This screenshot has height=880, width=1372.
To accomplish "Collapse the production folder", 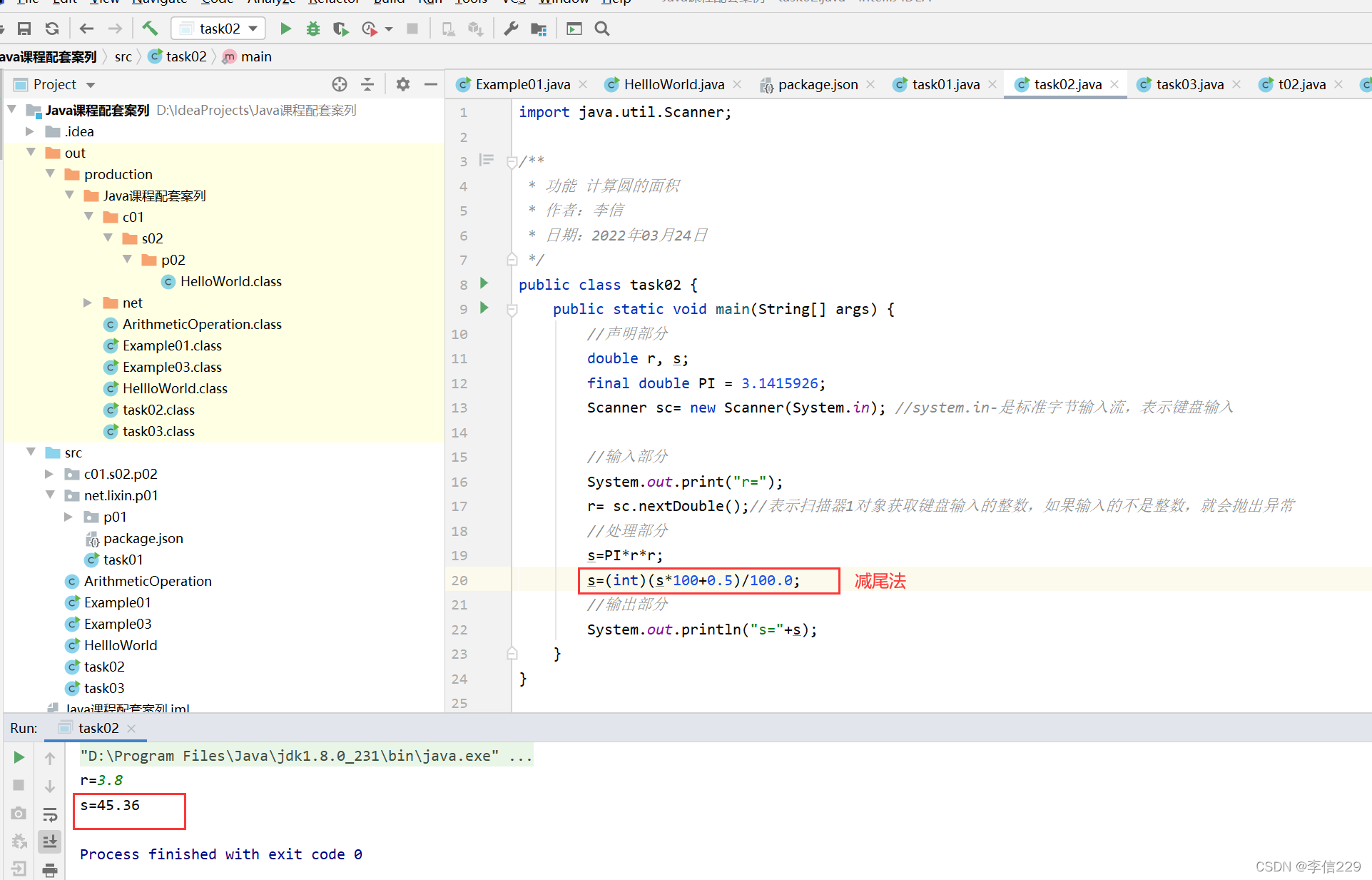I will tap(51, 173).
